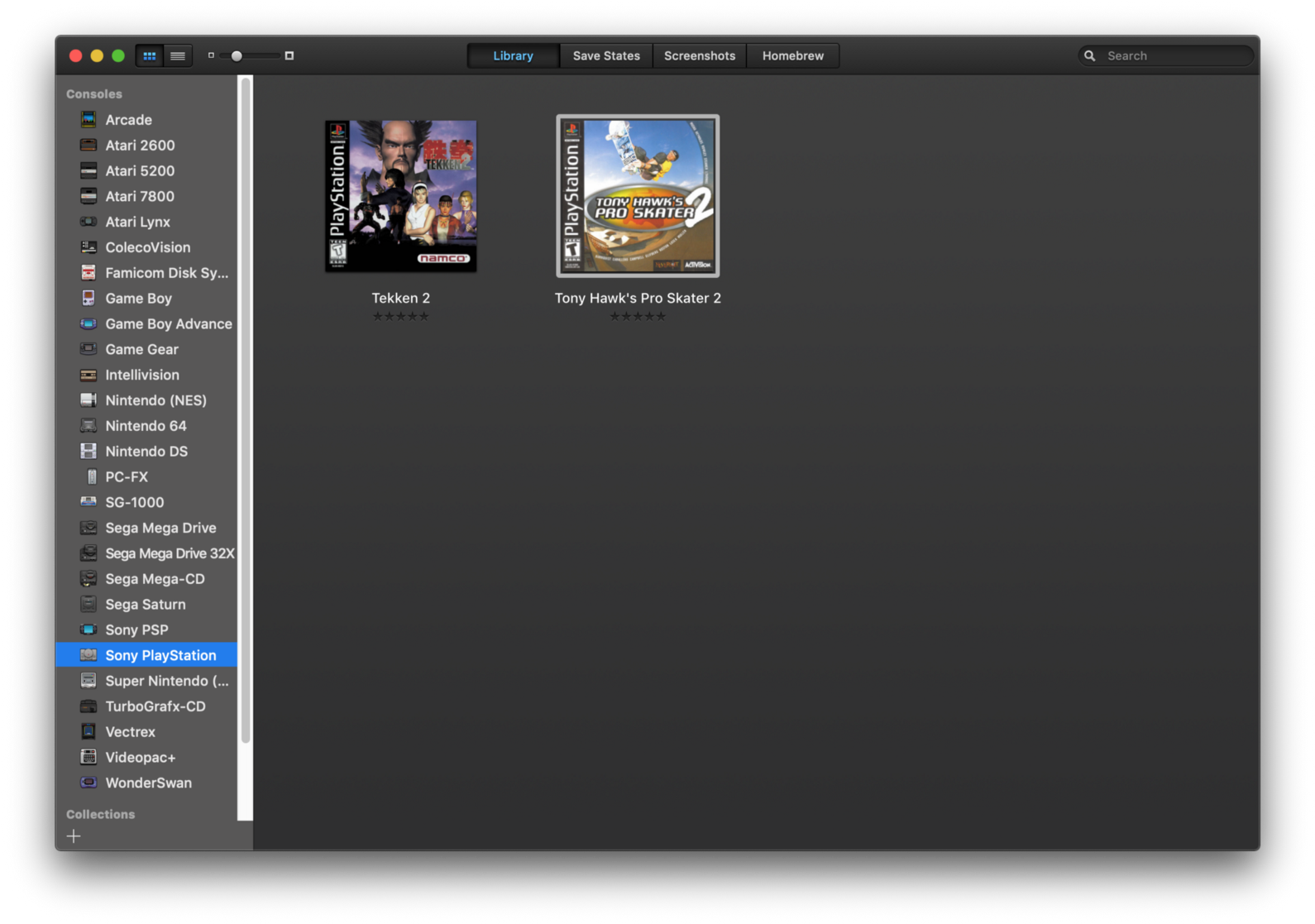Select TurboGrafx-CD in the sidebar

coord(146,706)
